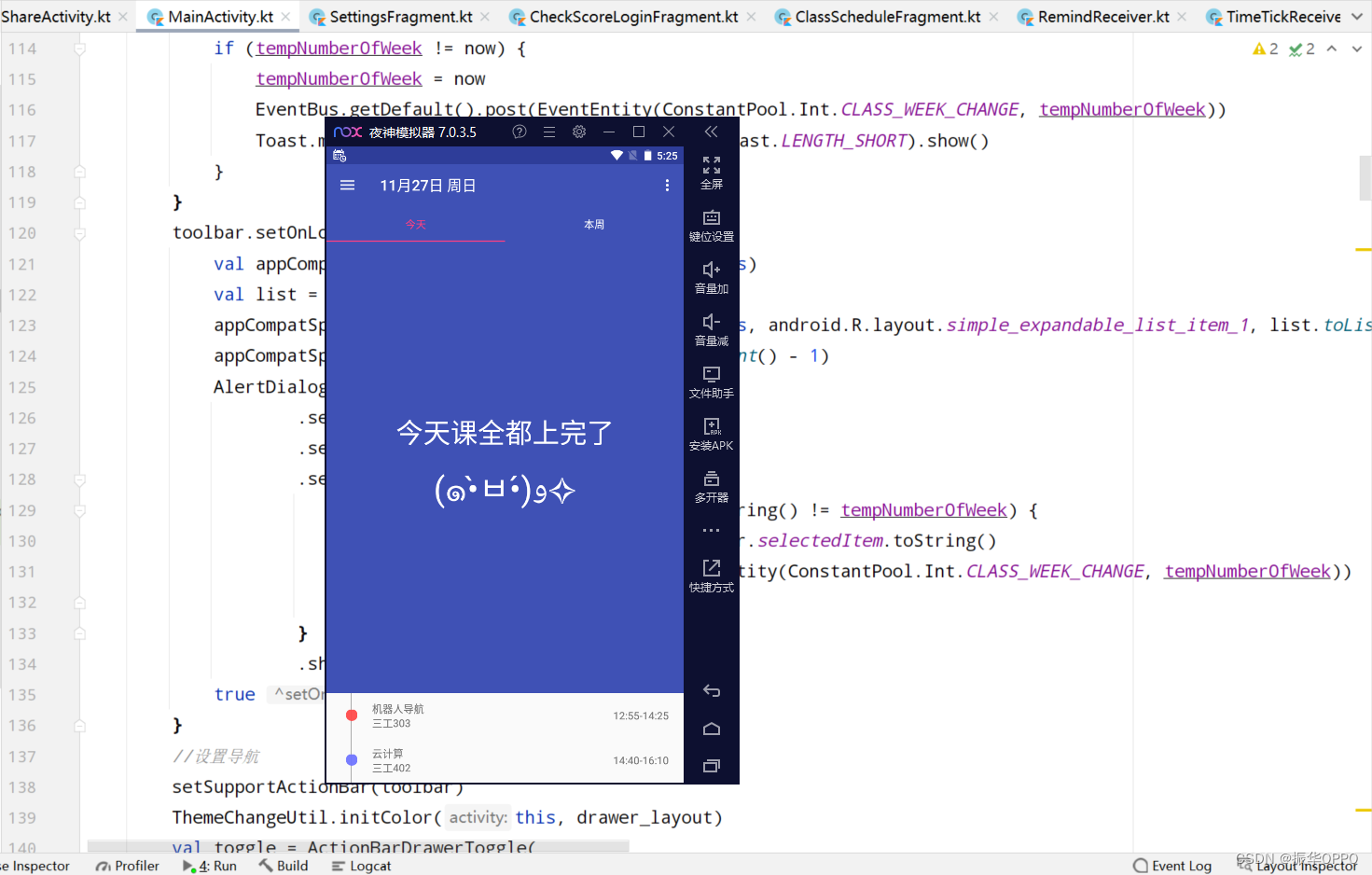Open the Layout Inspector panel
Viewport: 1372px width, 875px height.
(1297, 866)
